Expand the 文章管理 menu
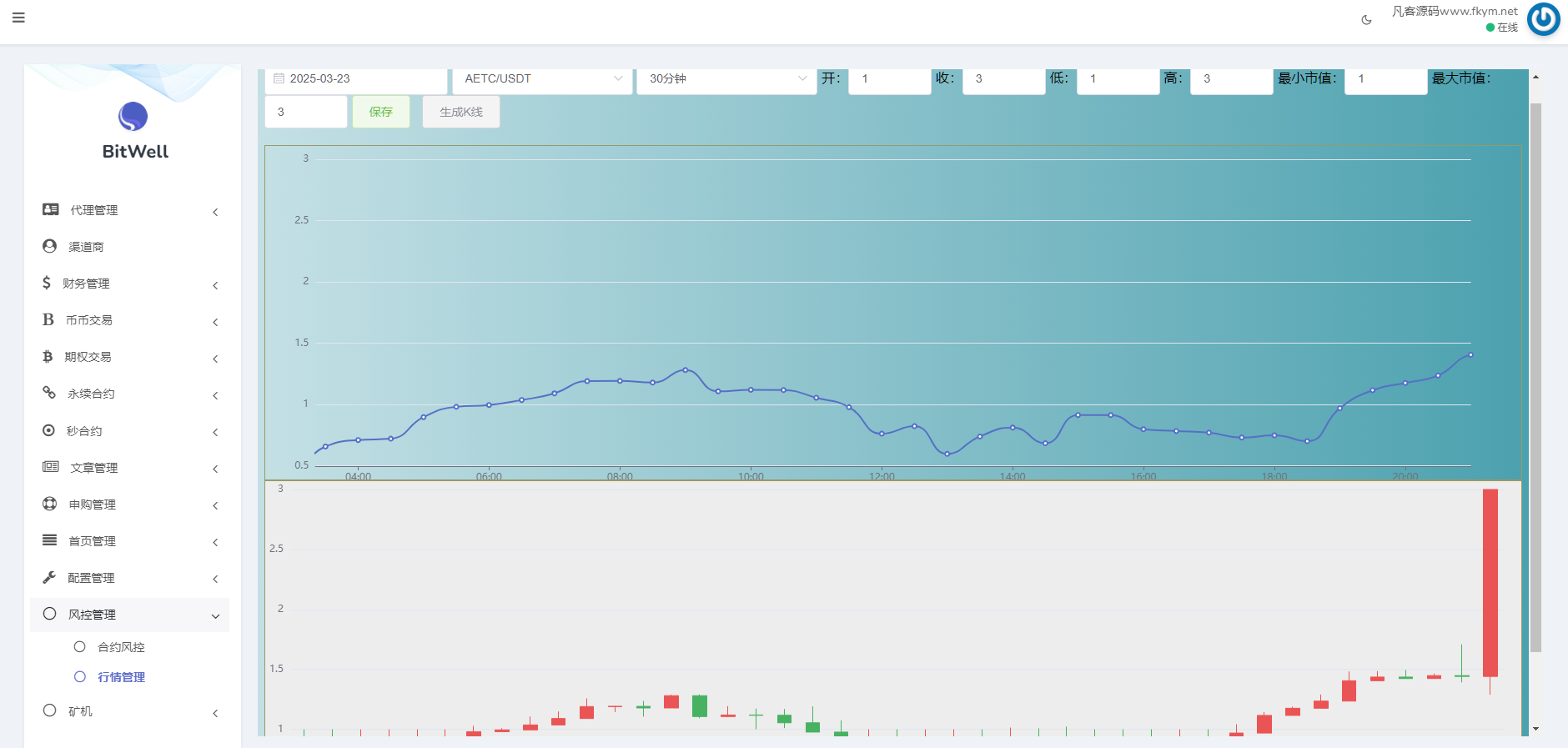Viewport: 1568px width, 748px height. click(x=215, y=469)
